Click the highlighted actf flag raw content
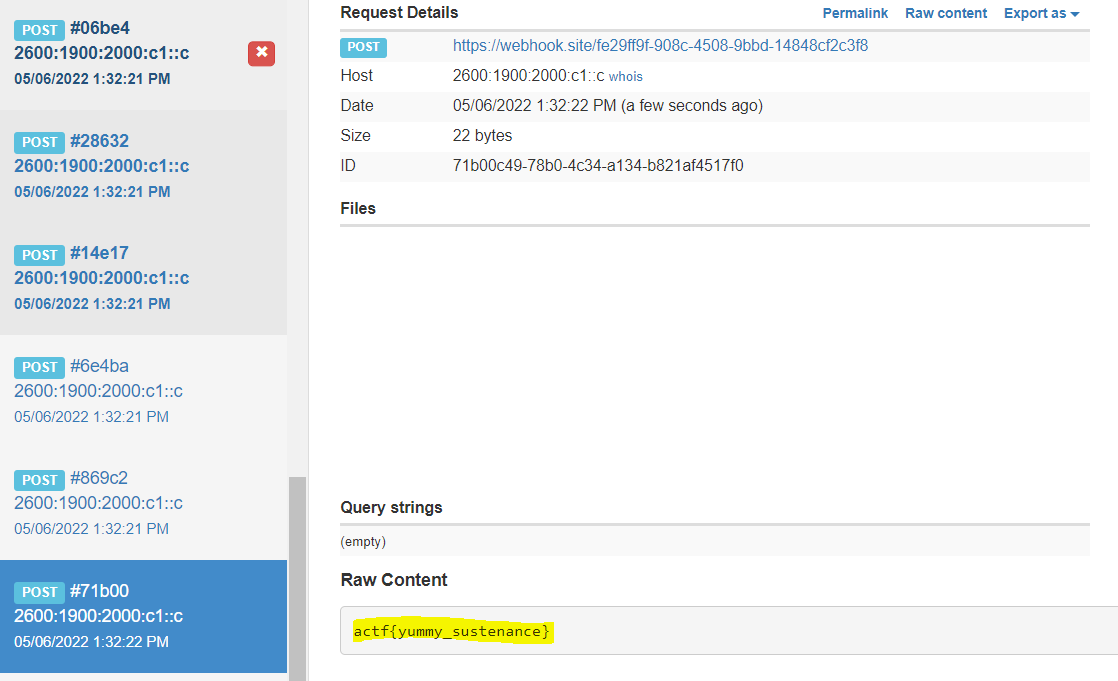 click(451, 632)
